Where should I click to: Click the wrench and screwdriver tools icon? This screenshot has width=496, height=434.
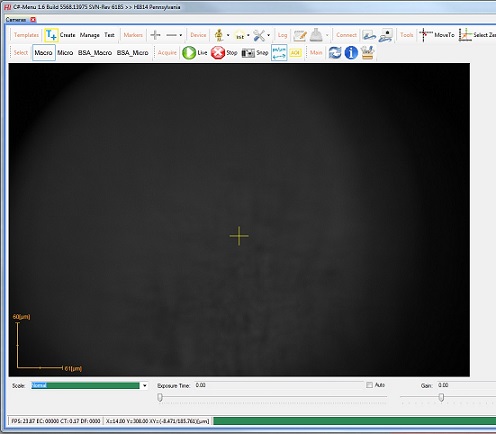[259, 35]
